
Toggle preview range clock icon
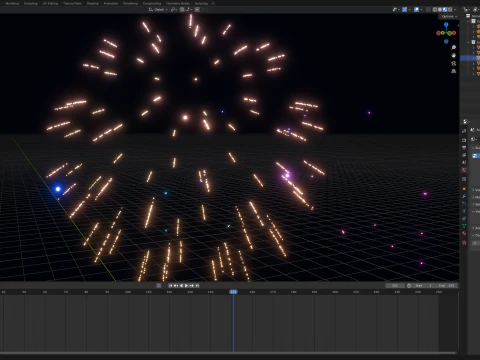tap(409, 285)
